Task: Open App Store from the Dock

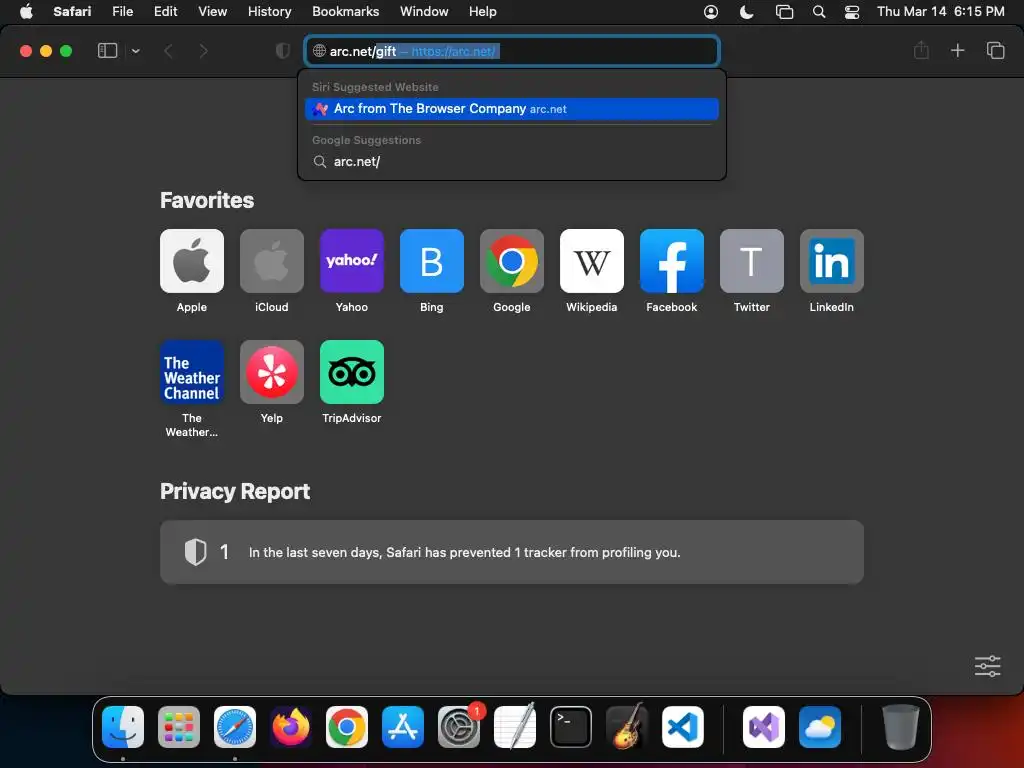Action: pyautogui.click(x=403, y=727)
